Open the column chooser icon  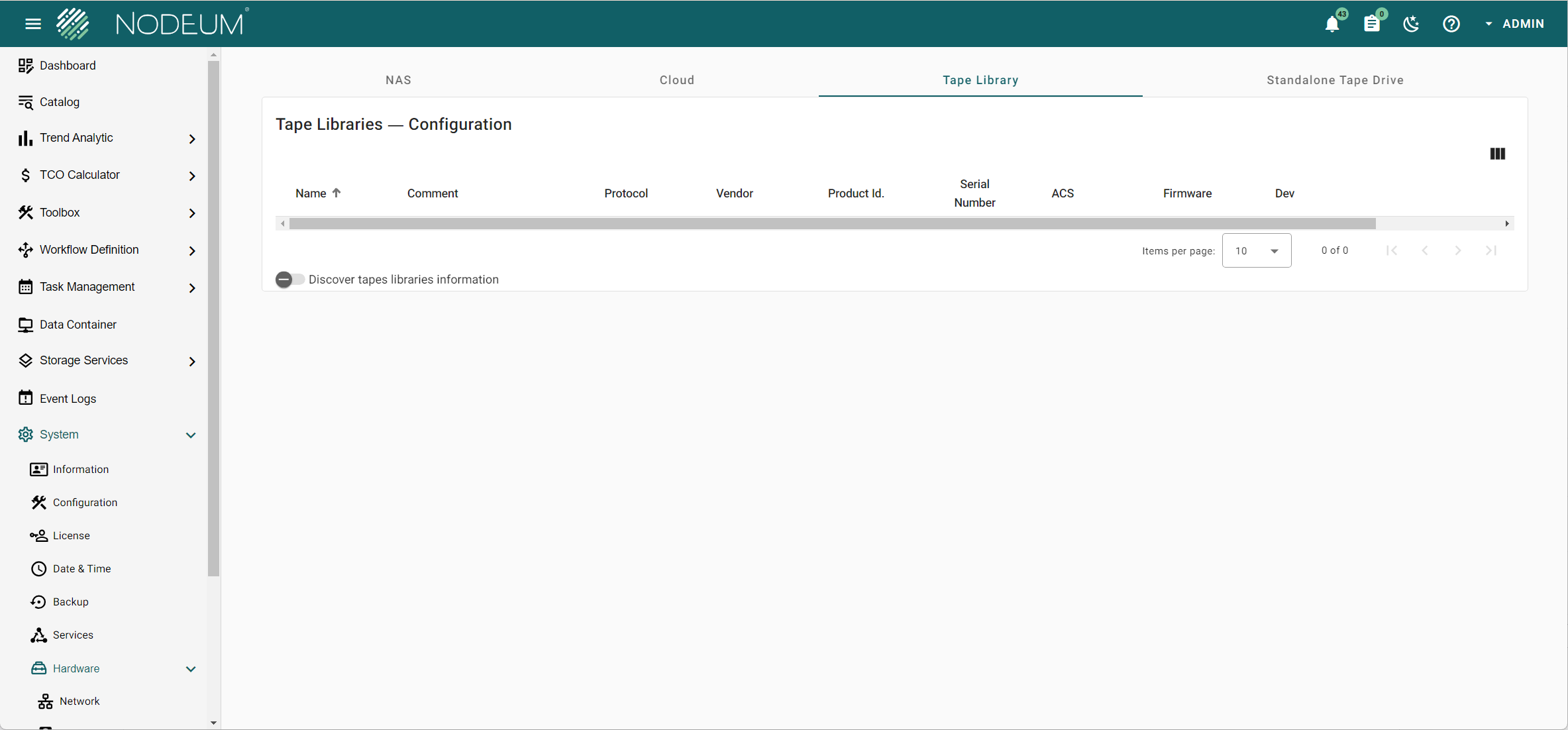click(x=1497, y=154)
